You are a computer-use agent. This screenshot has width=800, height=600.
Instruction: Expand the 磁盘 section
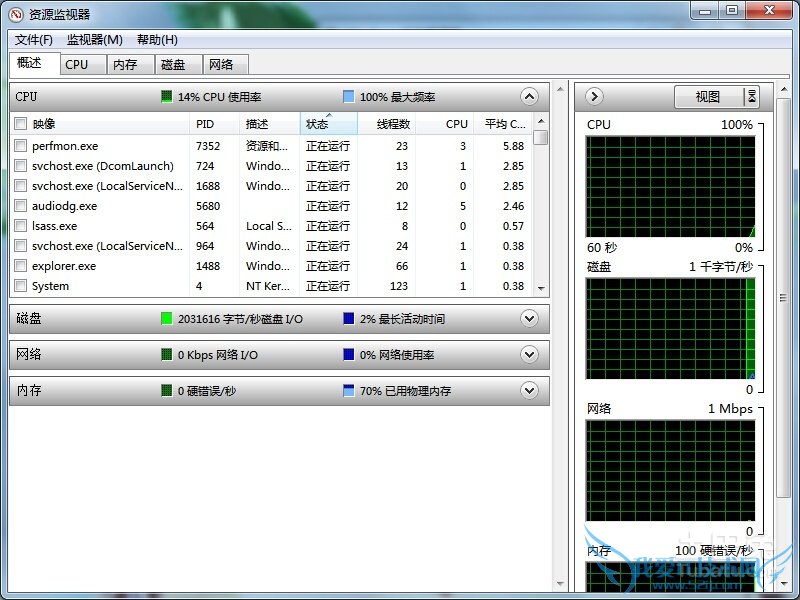tap(529, 319)
